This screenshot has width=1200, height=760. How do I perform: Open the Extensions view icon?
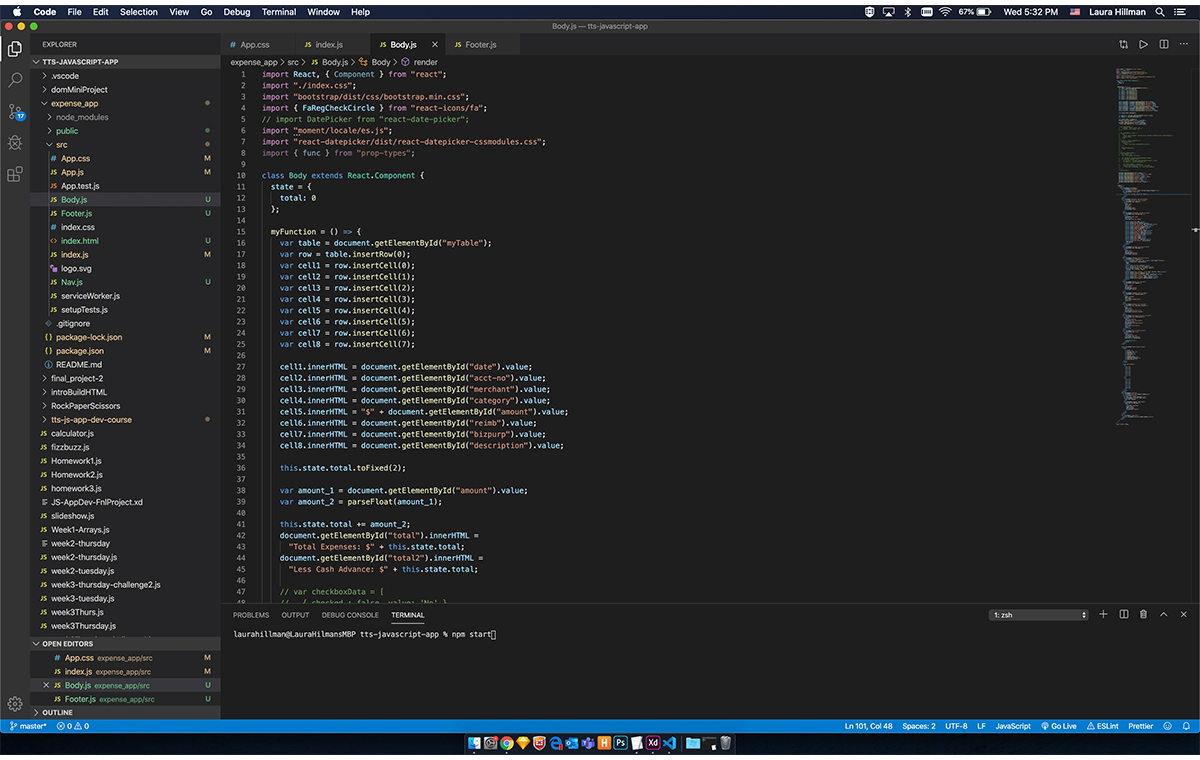(x=15, y=174)
